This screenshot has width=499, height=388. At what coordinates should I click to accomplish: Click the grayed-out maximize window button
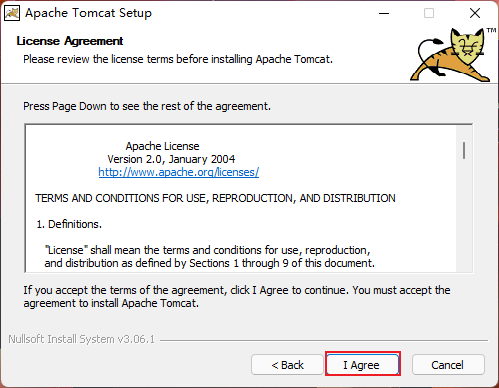[429, 13]
